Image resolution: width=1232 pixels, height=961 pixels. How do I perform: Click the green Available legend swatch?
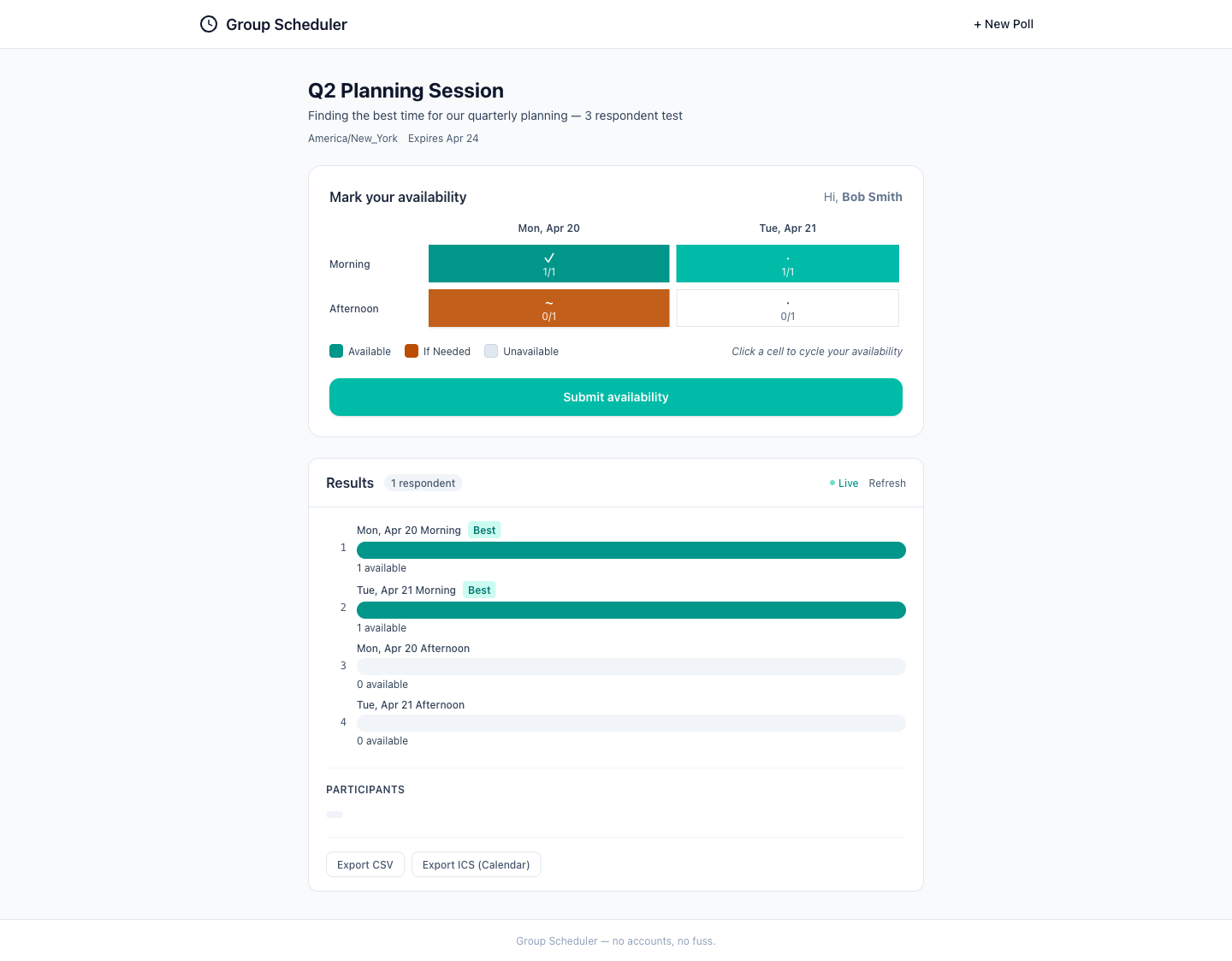(336, 351)
